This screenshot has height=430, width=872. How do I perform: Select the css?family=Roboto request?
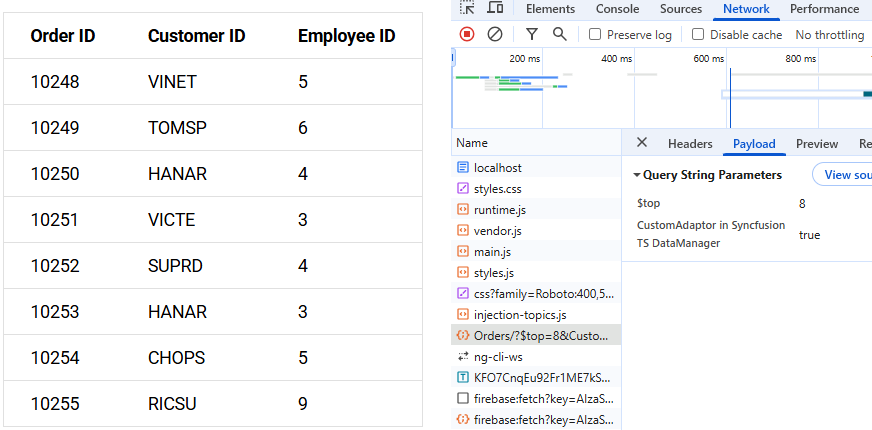[536, 294]
